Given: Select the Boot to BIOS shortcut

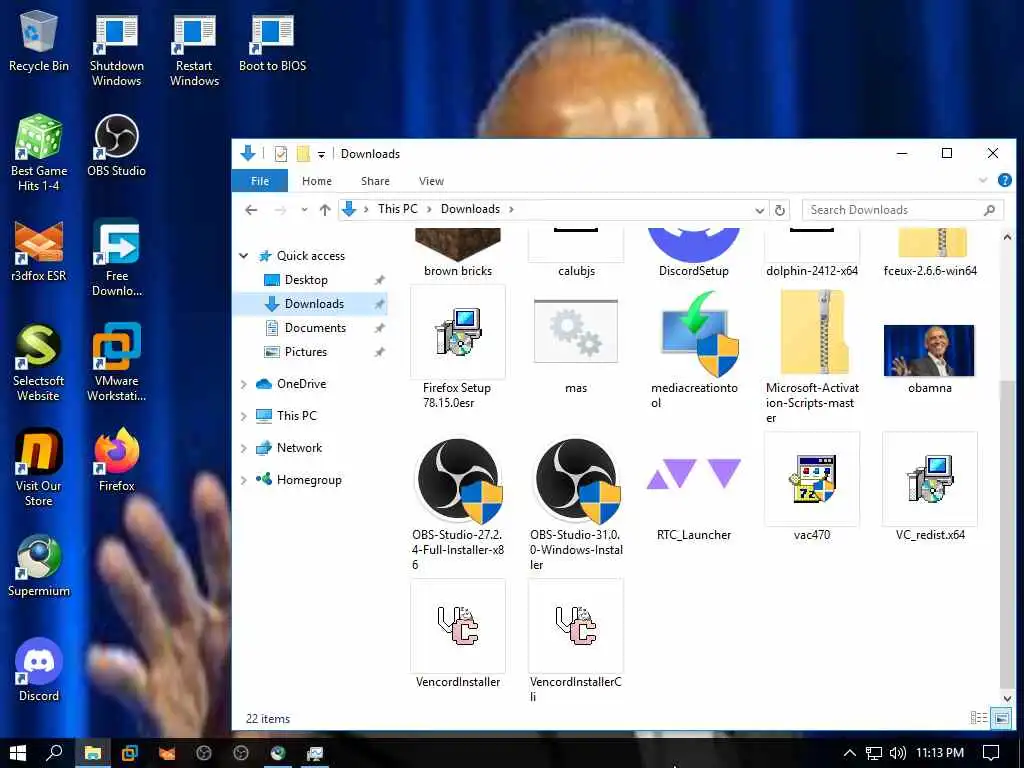Looking at the screenshot, I should (x=272, y=42).
